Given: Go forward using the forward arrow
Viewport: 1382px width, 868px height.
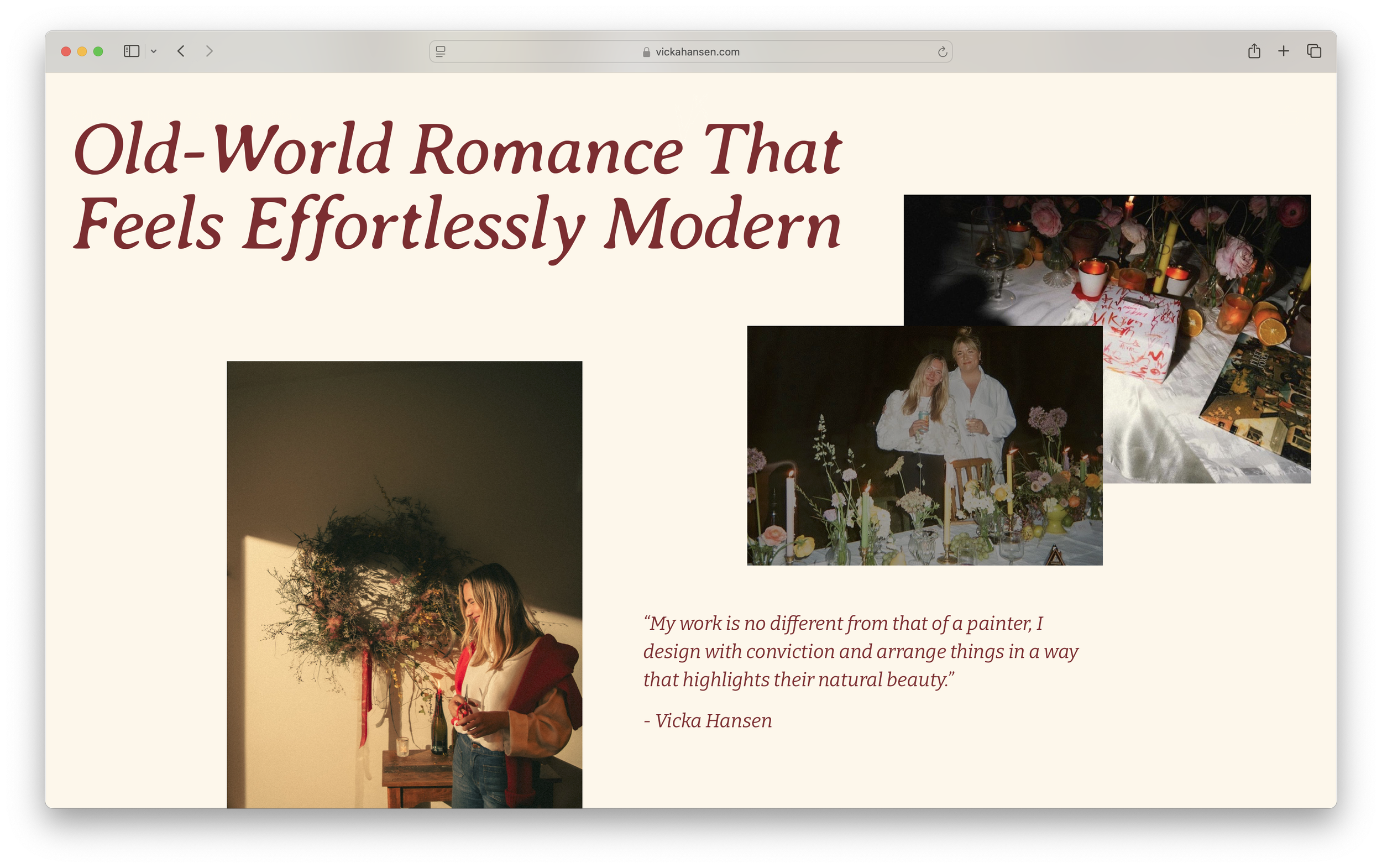Looking at the screenshot, I should [210, 51].
